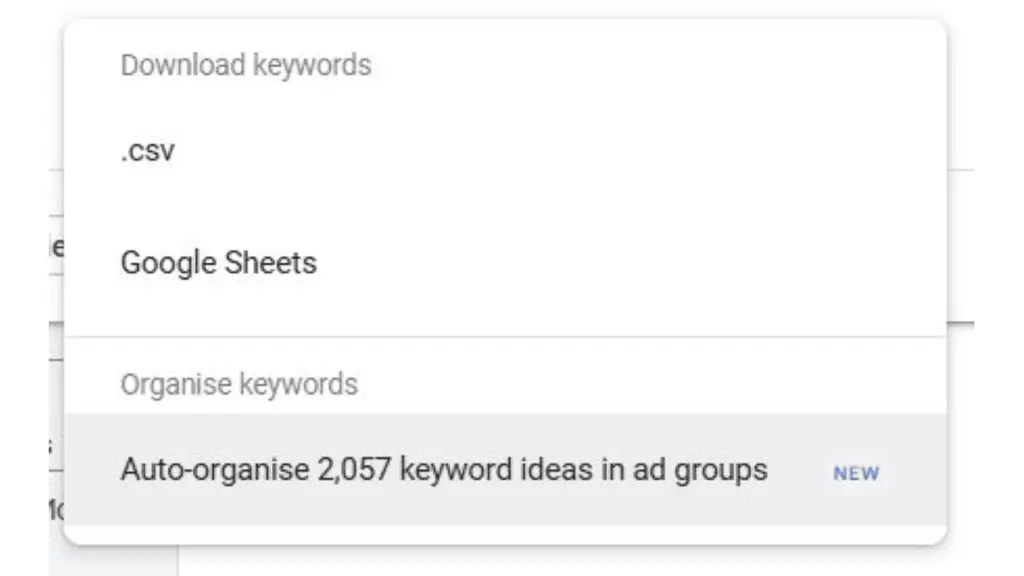
Task: Click the blue NEW badge
Action: (856, 474)
